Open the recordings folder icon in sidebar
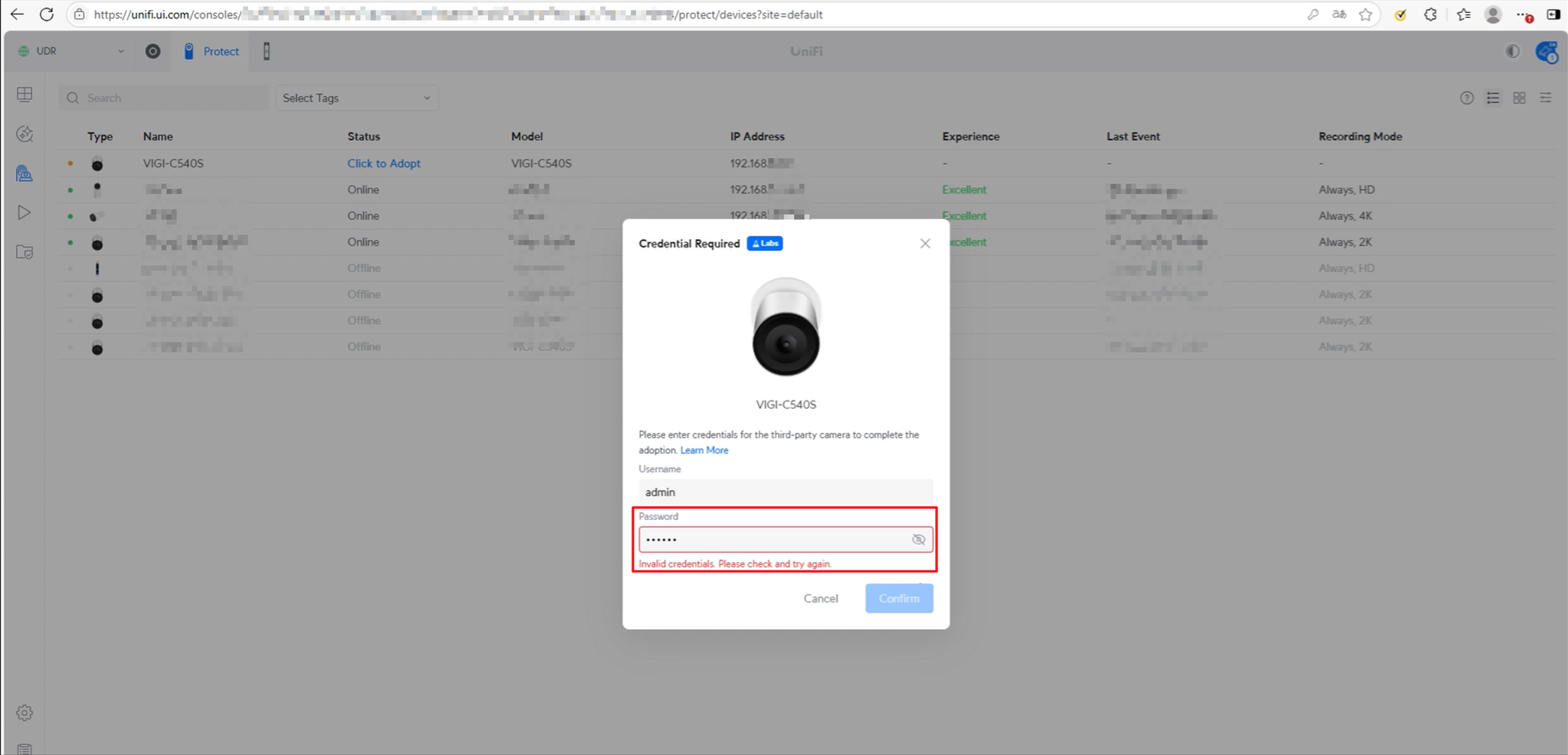This screenshot has height=755, width=1568. [x=24, y=252]
